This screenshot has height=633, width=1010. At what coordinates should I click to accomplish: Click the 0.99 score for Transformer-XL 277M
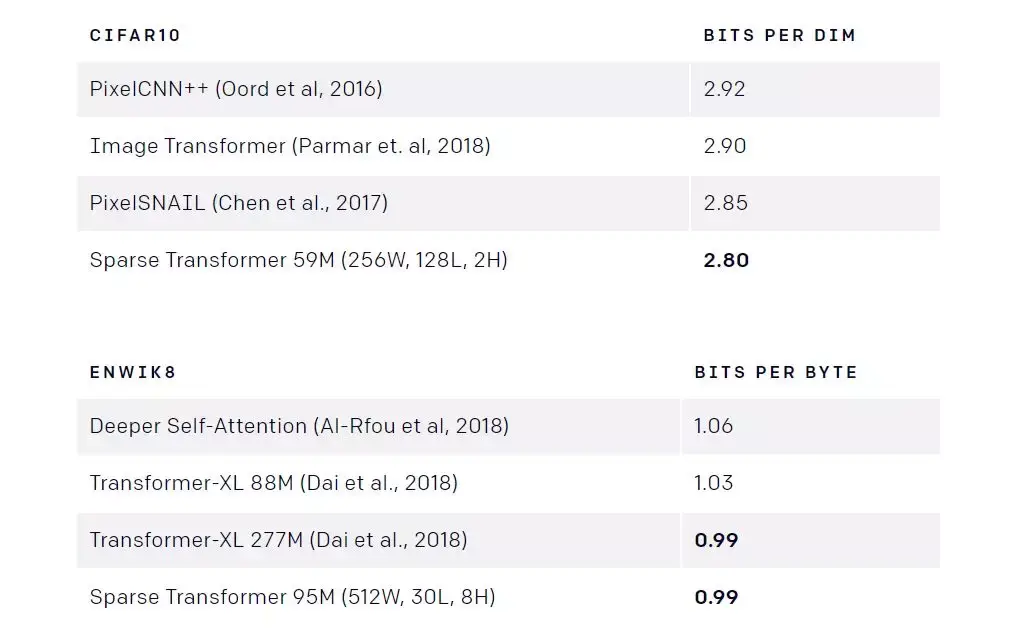click(716, 540)
